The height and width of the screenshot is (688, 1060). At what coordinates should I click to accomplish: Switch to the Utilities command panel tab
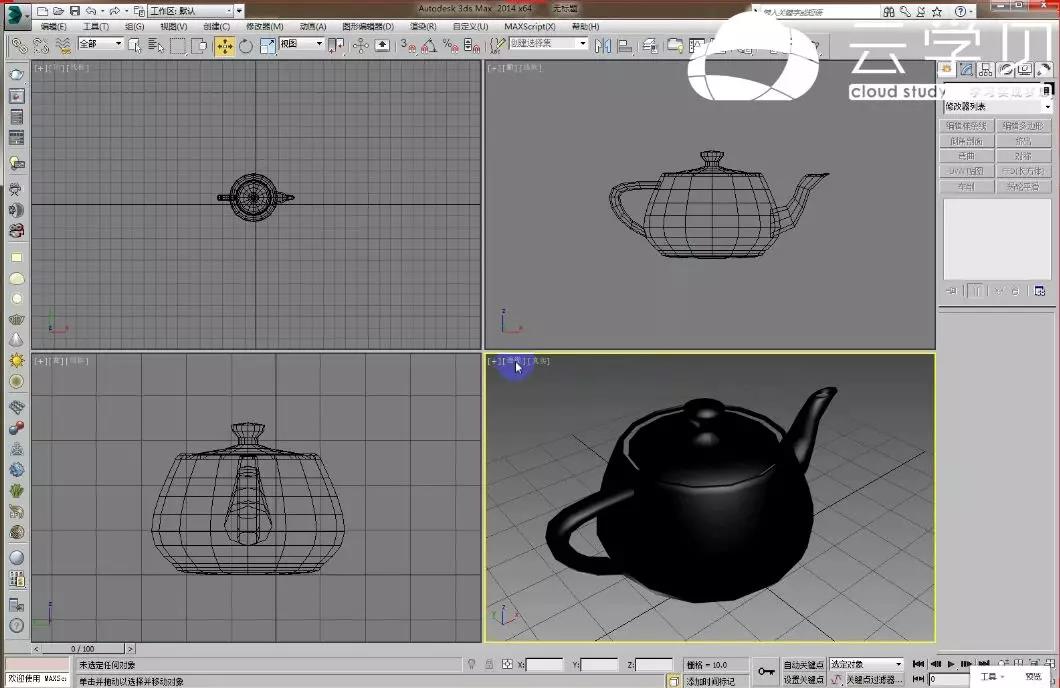(x=1044, y=69)
